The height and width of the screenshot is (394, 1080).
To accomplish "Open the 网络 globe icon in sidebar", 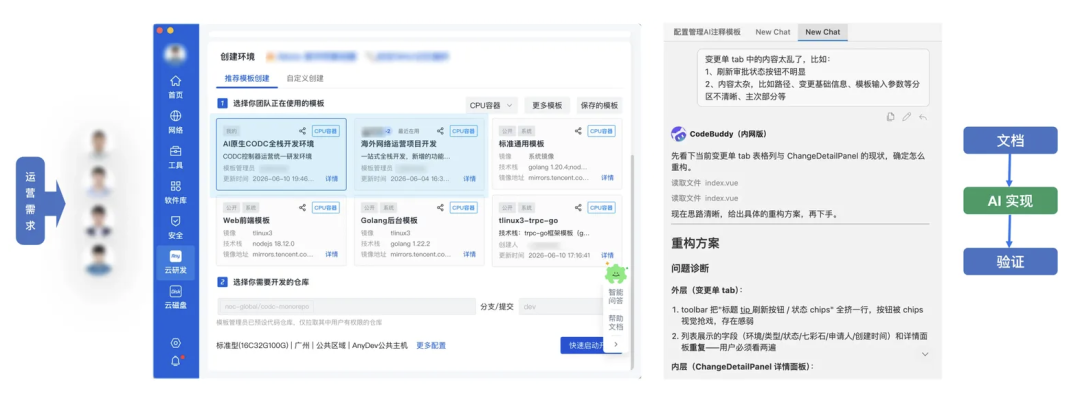I will (x=176, y=116).
